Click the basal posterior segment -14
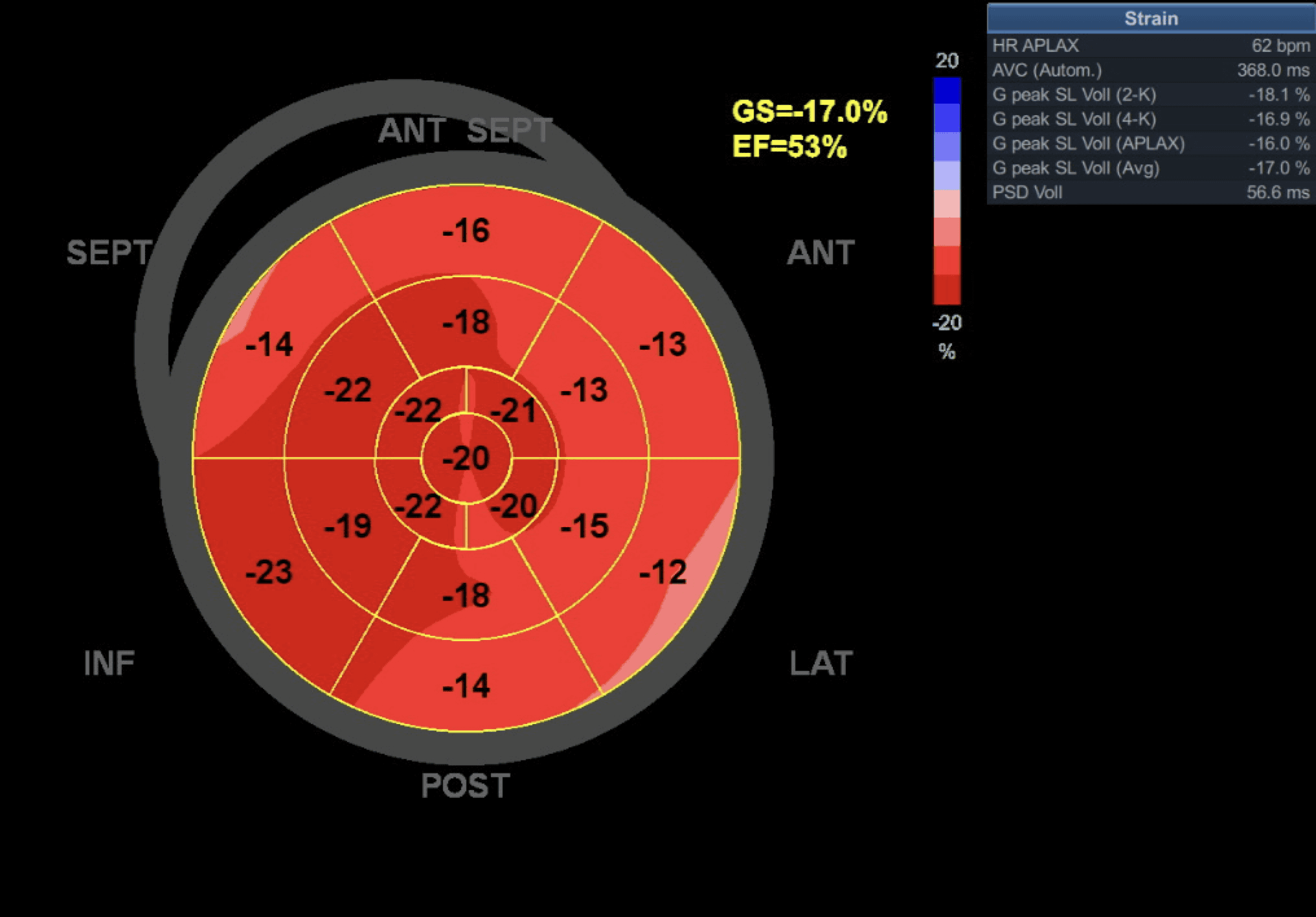The image size is (1316, 917). 466,685
